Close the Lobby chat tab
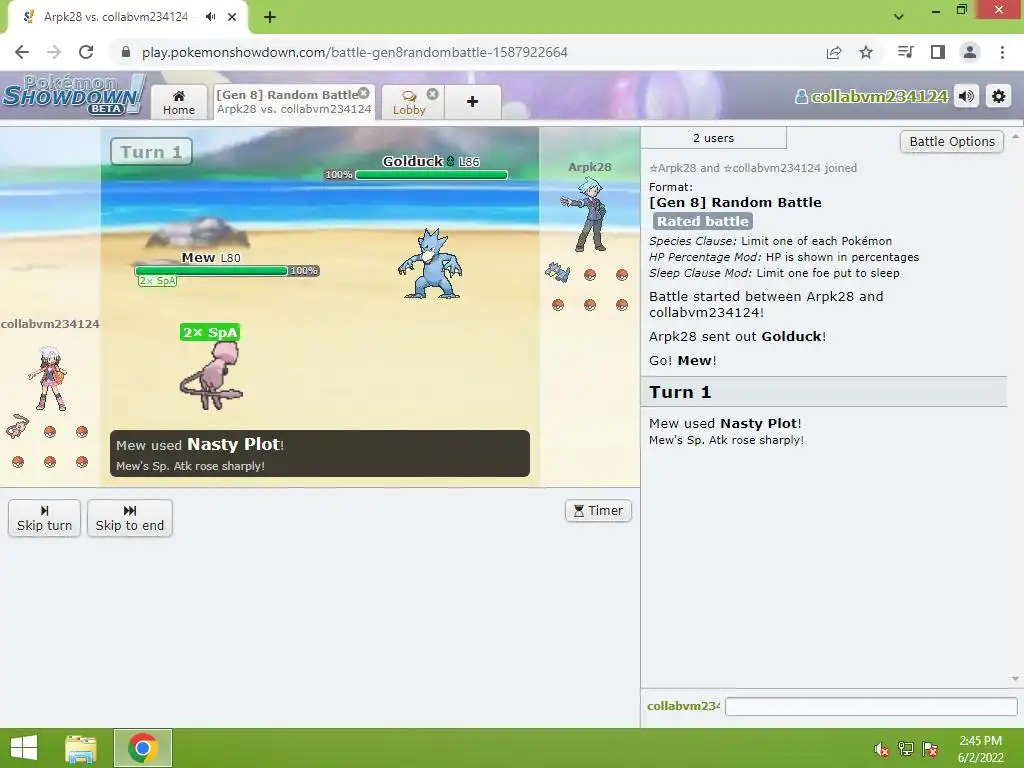This screenshot has height=768, width=1024. click(432, 94)
